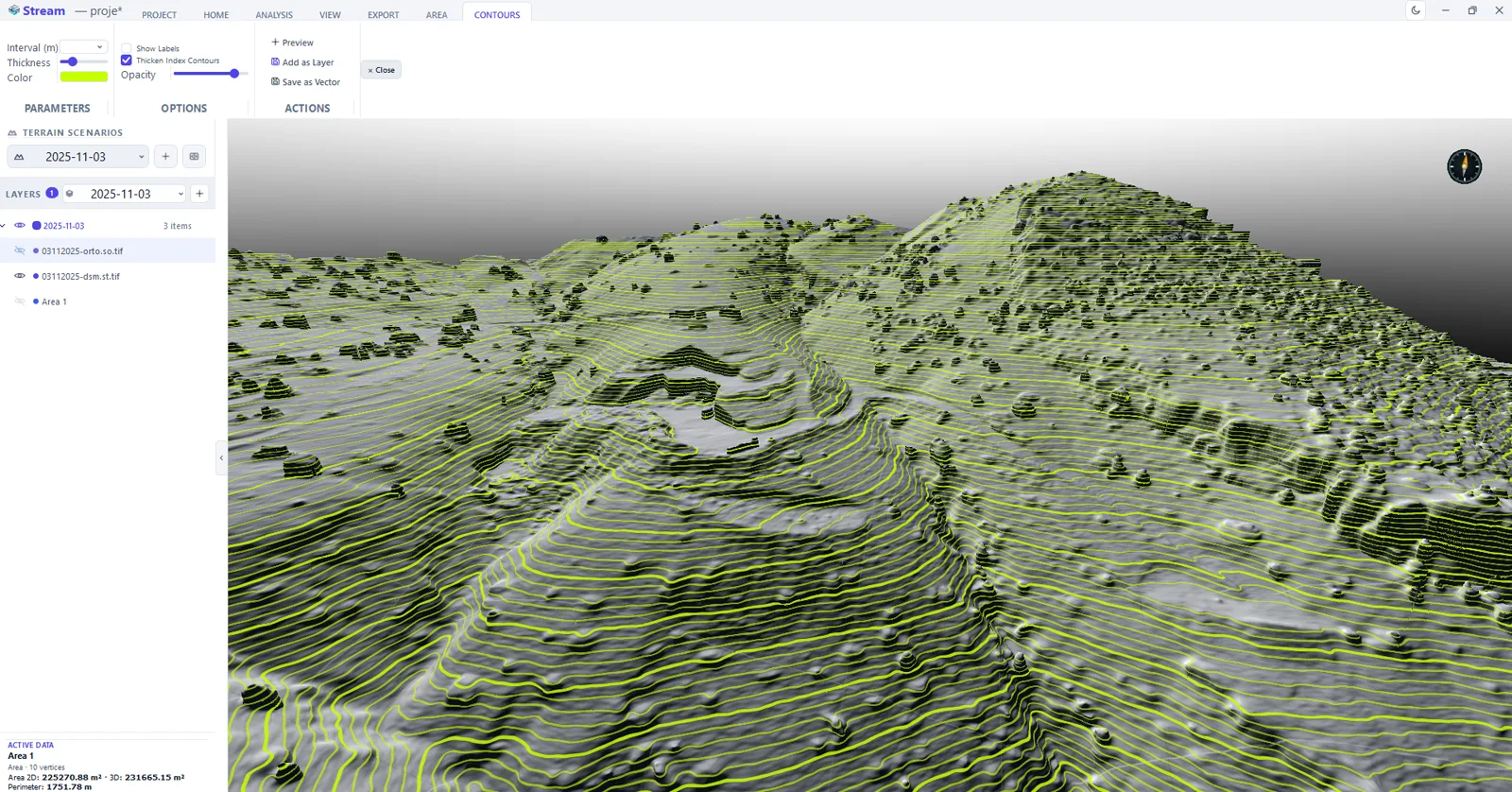Click the color box beside the 2025-11-03 group
Viewport: 1512px width, 792px height.
(x=37, y=226)
